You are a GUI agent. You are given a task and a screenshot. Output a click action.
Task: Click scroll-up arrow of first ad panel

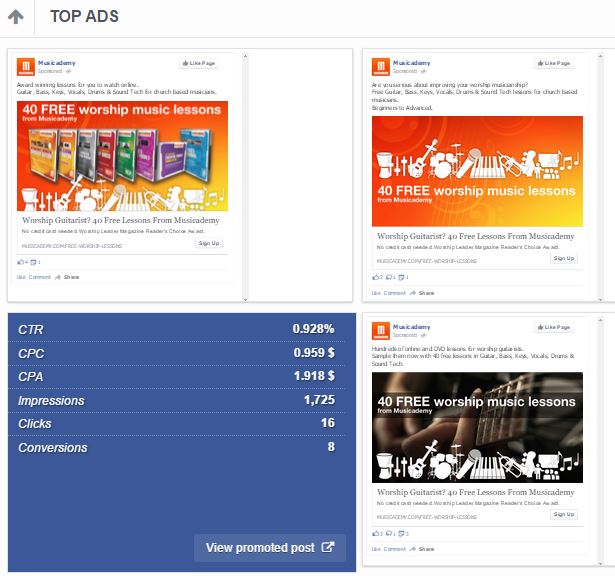tap(245, 56)
